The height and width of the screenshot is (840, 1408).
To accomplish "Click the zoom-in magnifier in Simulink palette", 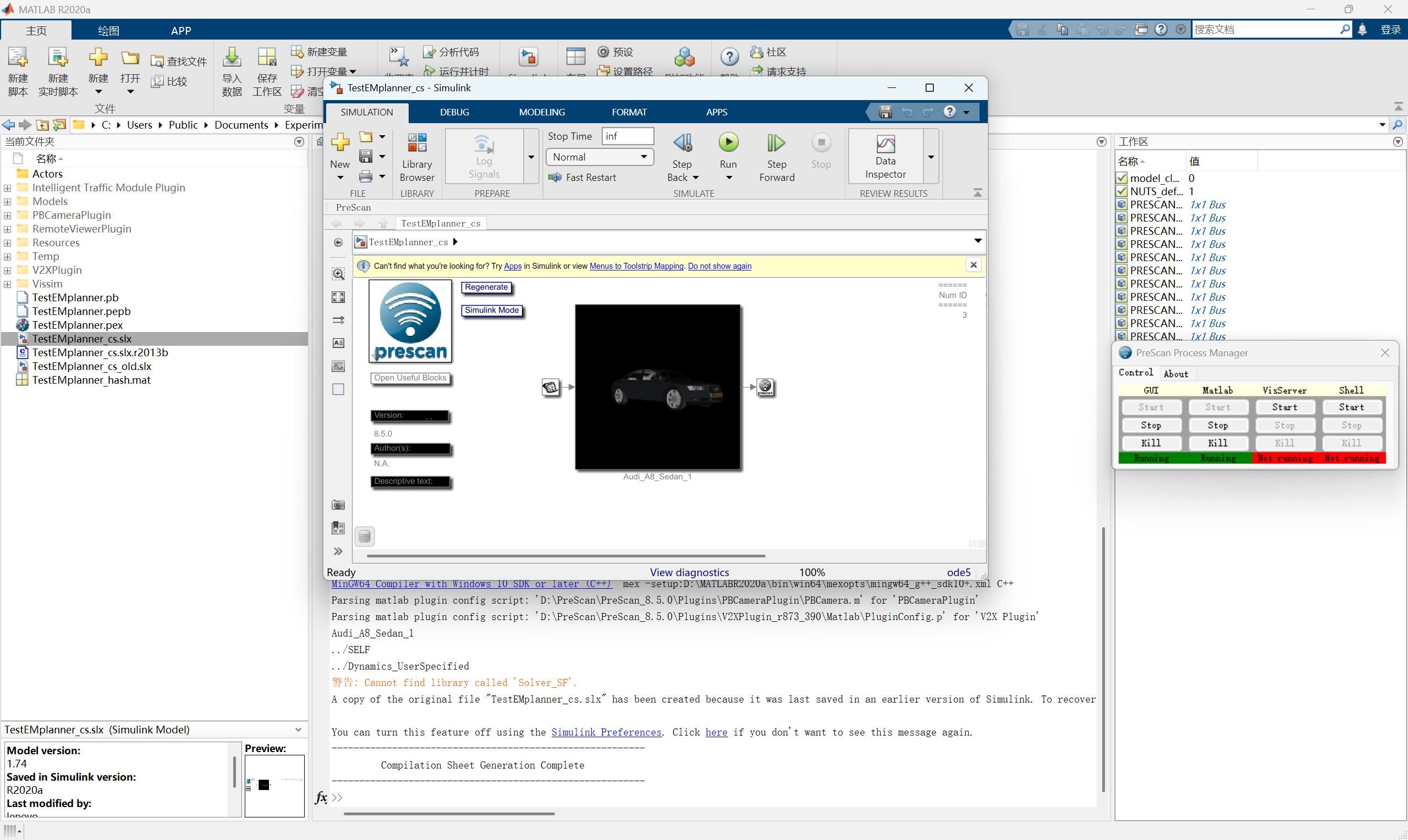I will 338,274.
